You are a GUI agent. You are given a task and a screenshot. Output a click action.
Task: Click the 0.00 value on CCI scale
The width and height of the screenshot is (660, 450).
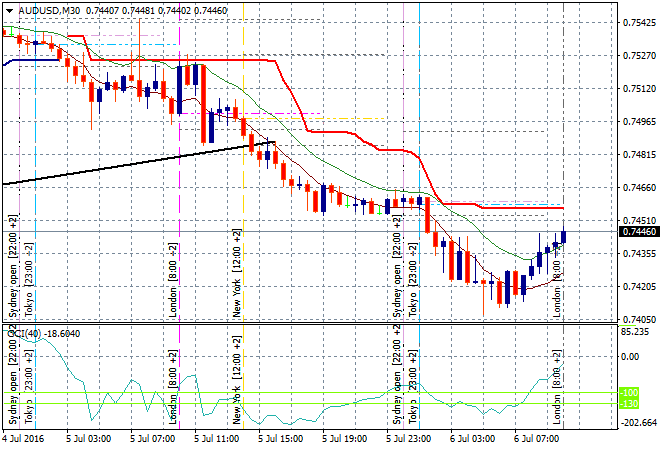[631, 356]
